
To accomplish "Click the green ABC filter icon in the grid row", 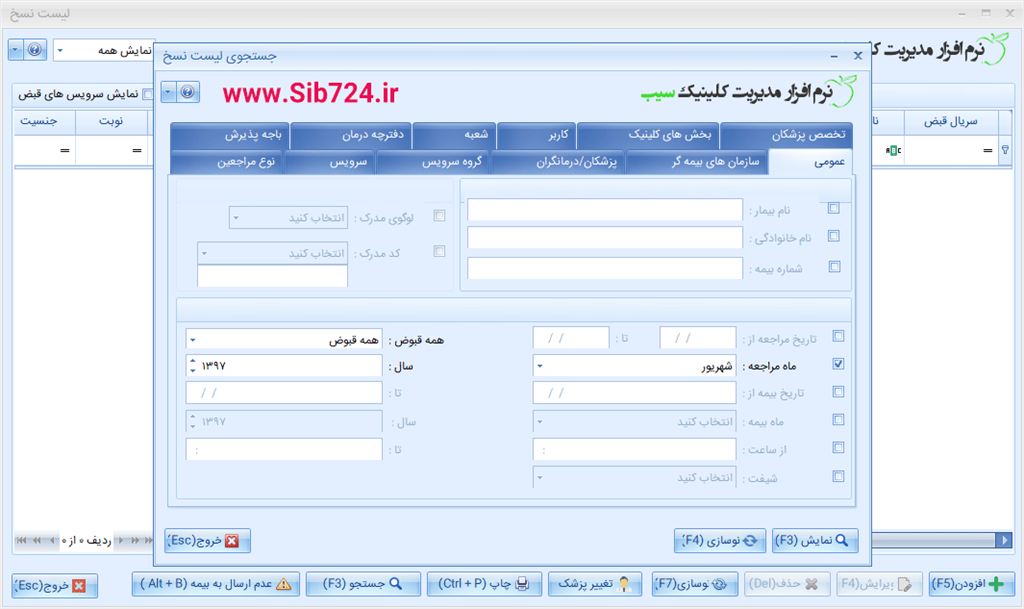I will 893,150.
